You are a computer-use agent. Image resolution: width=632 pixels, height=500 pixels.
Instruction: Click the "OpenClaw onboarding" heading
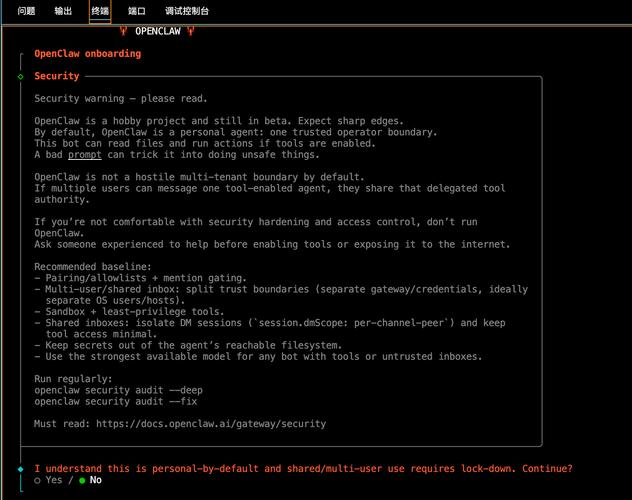point(88,54)
